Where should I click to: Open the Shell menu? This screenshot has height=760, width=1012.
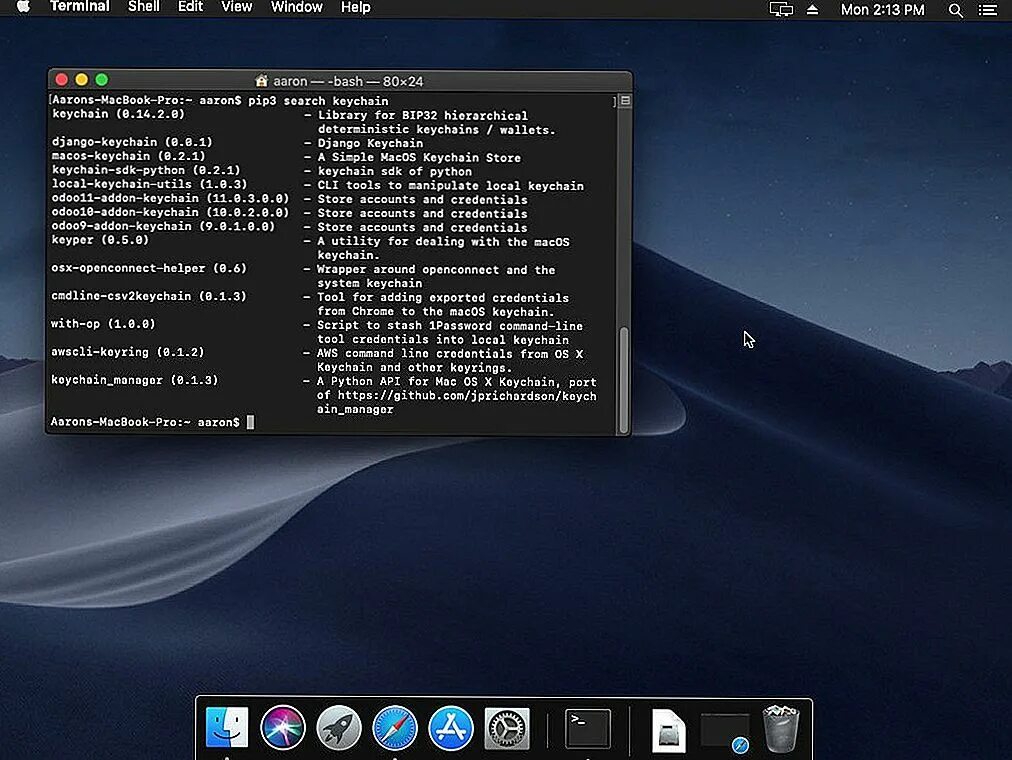pos(143,8)
